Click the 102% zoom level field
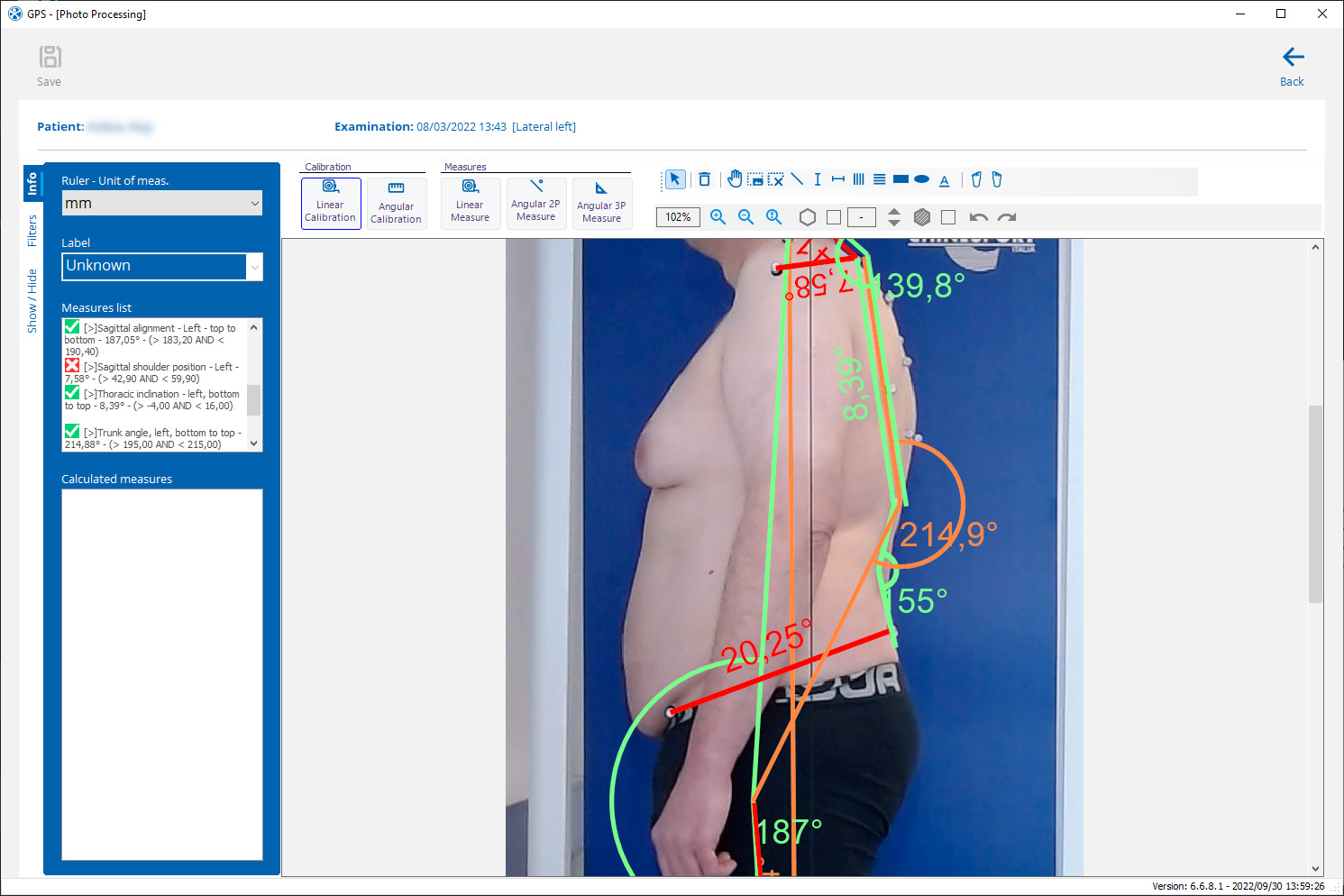Screen dimensions: 1344x896 [678, 217]
